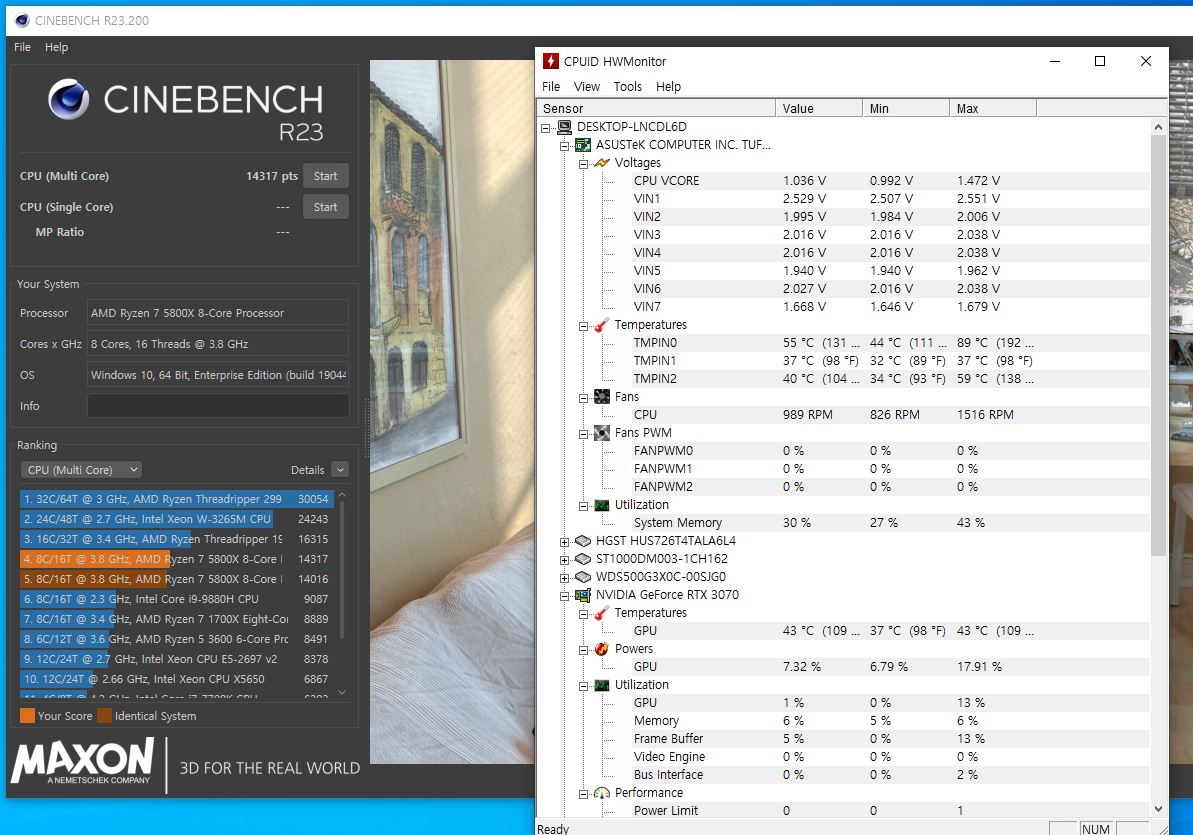Open HWMonitor File menu
Image resolution: width=1193 pixels, height=835 pixels.
point(551,87)
